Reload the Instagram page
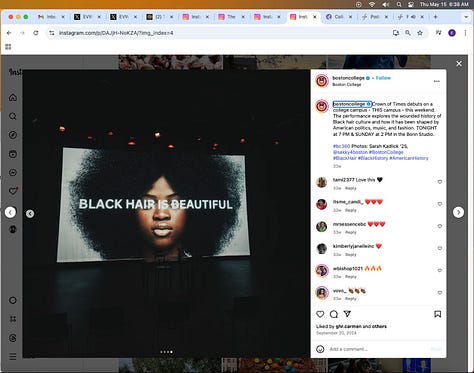This screenshot has height=373, width=474. [x=36, y=33]
